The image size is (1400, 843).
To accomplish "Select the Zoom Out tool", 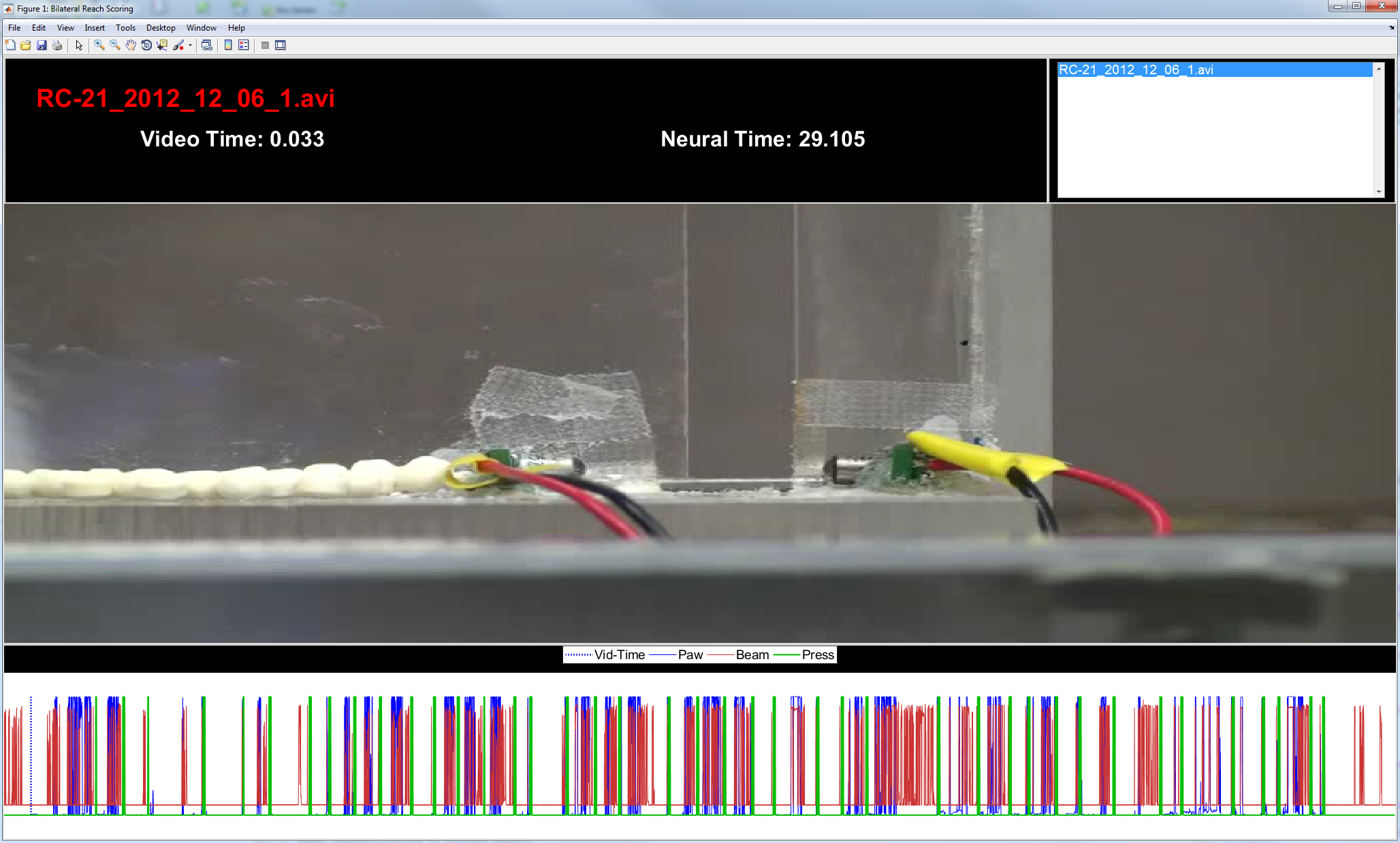I will click(x=115, y=45).
